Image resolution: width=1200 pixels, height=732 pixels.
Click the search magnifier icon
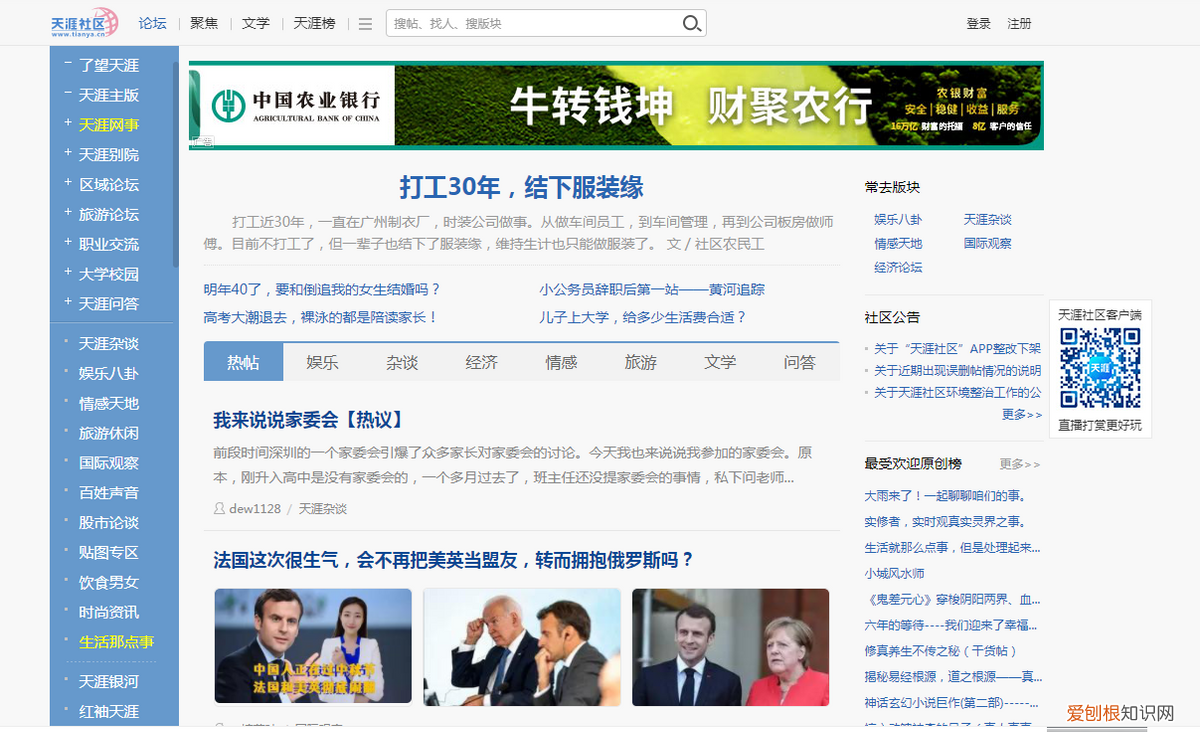coord(691,22)
